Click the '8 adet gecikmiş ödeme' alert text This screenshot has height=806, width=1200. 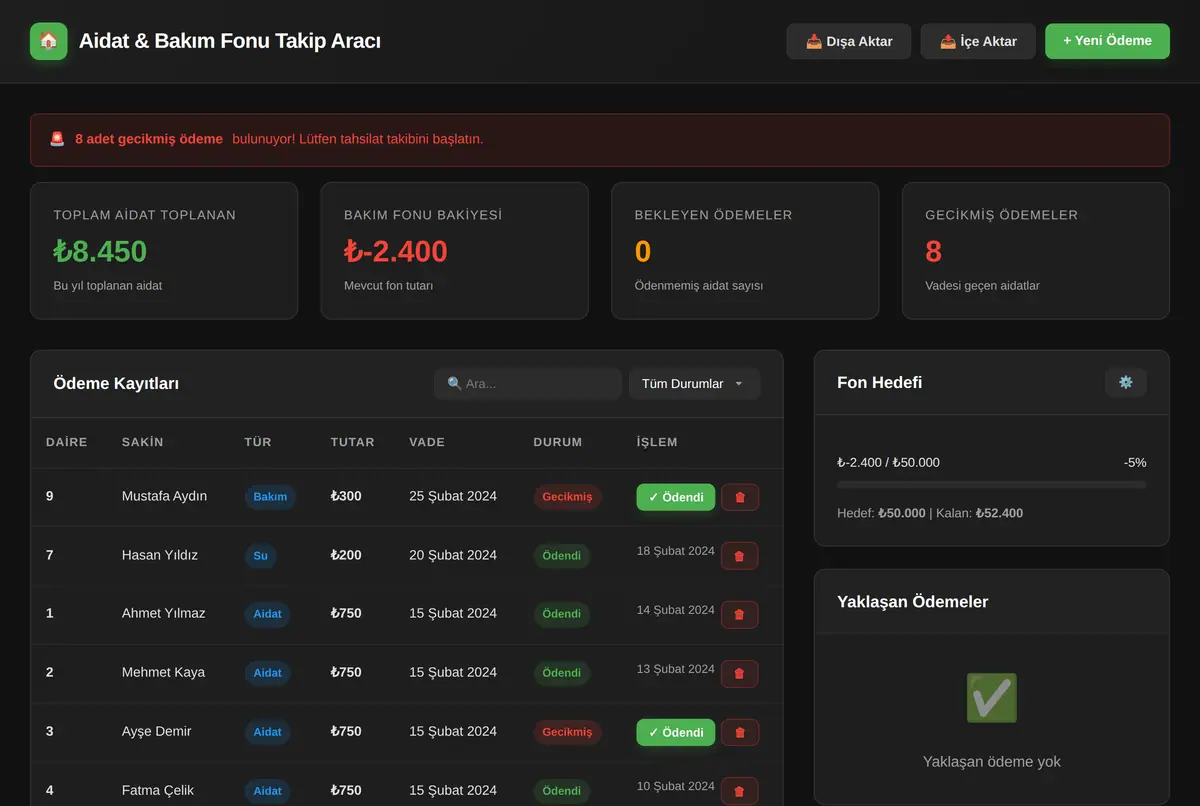coord(149,139)
